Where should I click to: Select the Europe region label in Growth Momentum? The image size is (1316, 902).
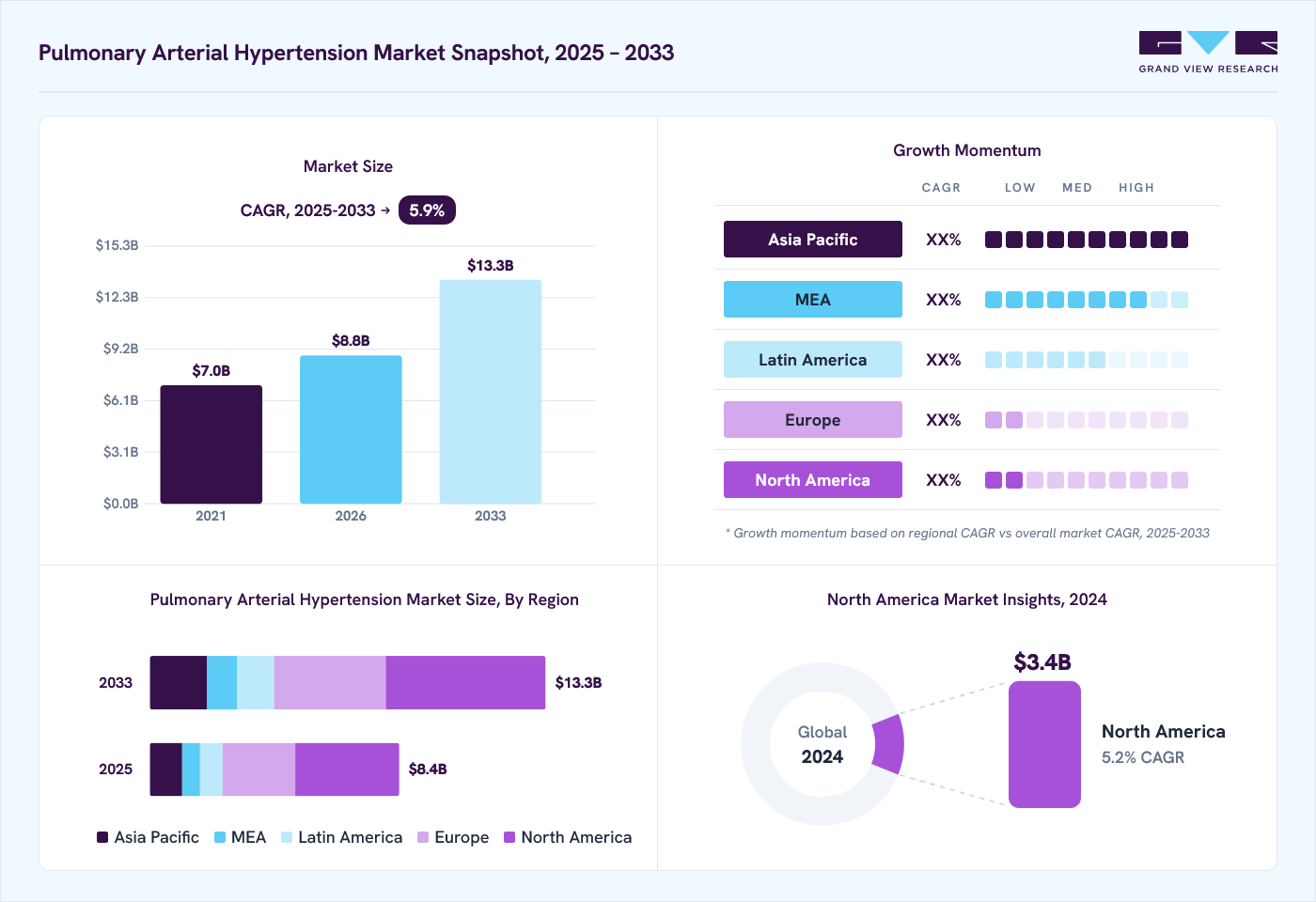813,420
